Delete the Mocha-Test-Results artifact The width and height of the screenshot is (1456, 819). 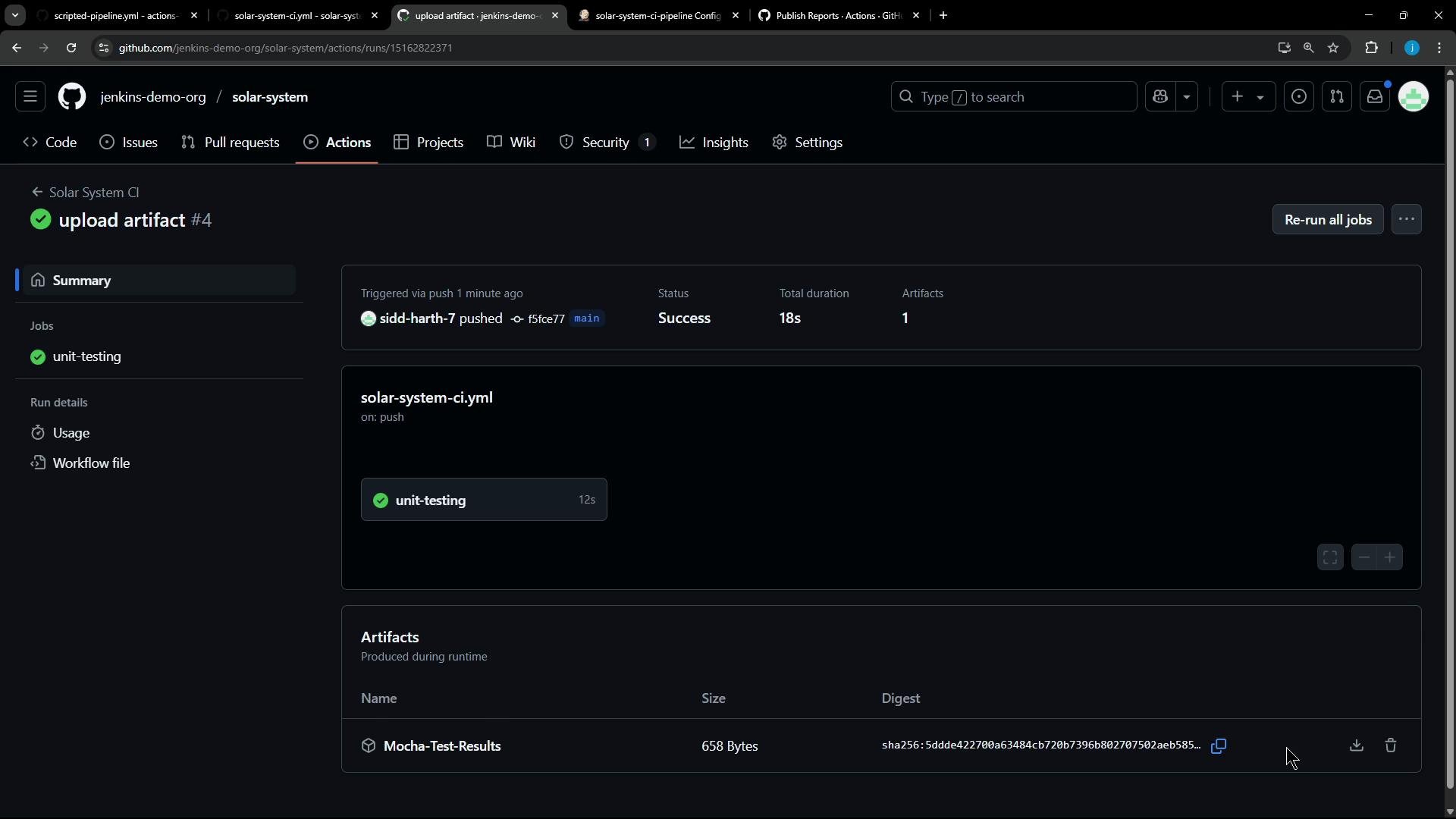(x=1391, y=746)
